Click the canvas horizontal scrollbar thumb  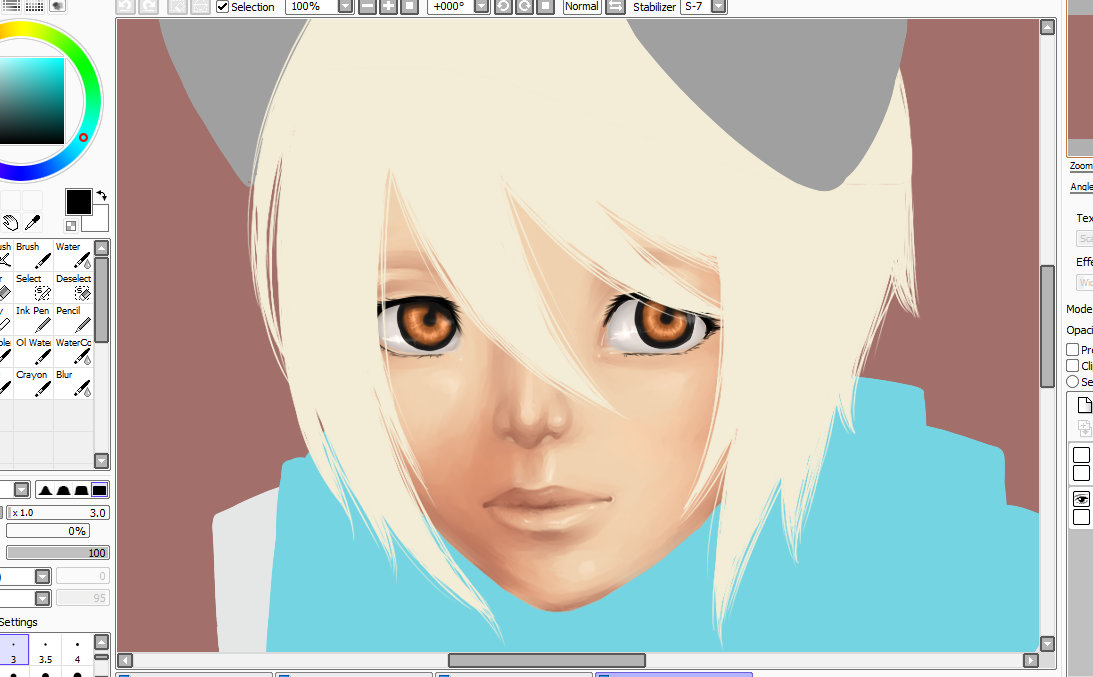click(546, 660)
